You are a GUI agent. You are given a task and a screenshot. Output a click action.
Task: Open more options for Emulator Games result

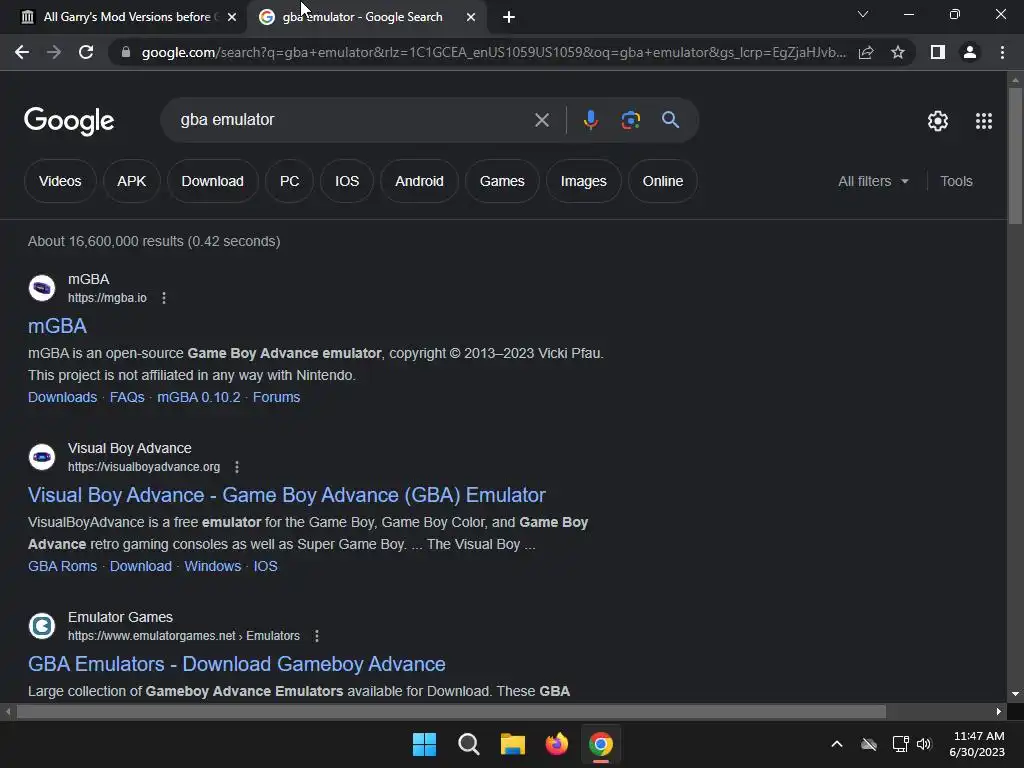point(317,636)
